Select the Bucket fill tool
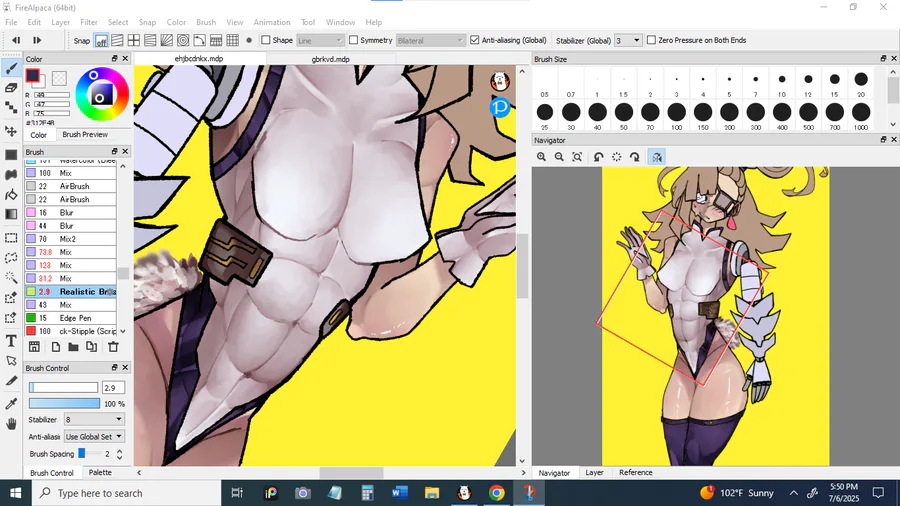The height and width of the screenshot is (506, 900). [11, 194]
